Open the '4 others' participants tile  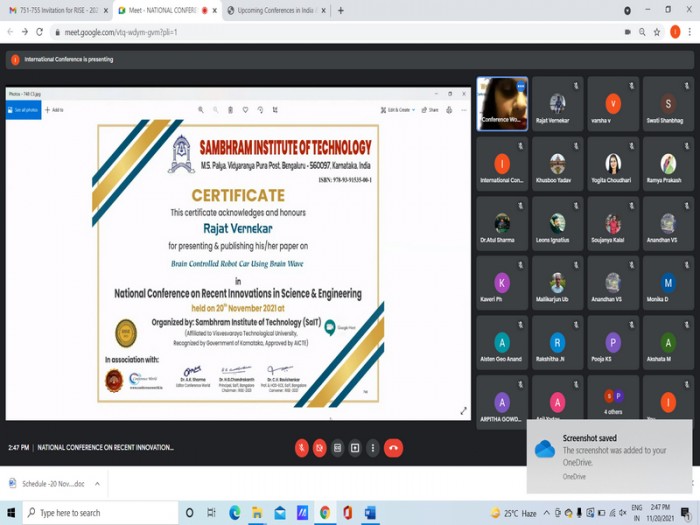point(612,400)
